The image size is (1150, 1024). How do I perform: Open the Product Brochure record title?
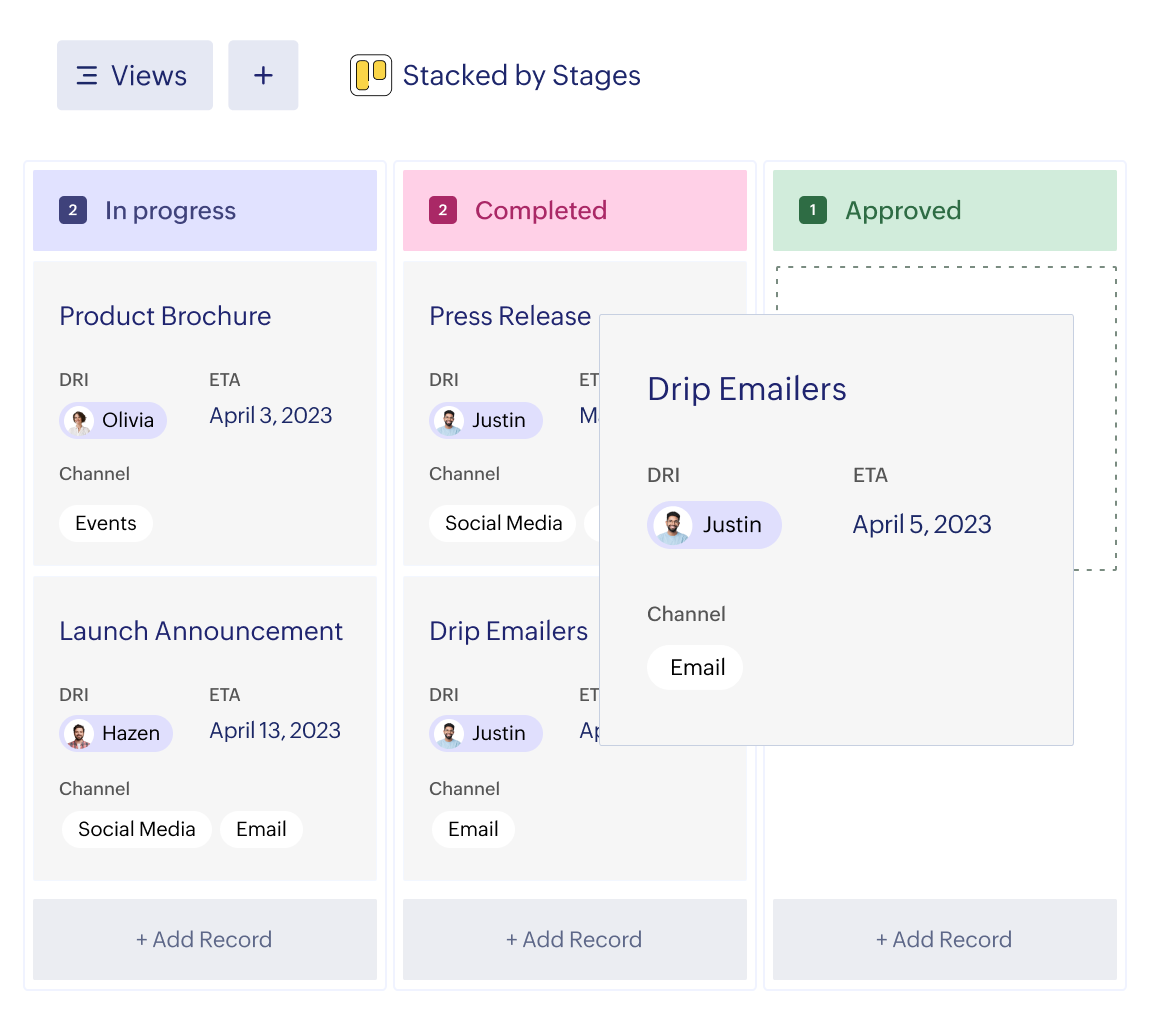(x=165, y=316)
